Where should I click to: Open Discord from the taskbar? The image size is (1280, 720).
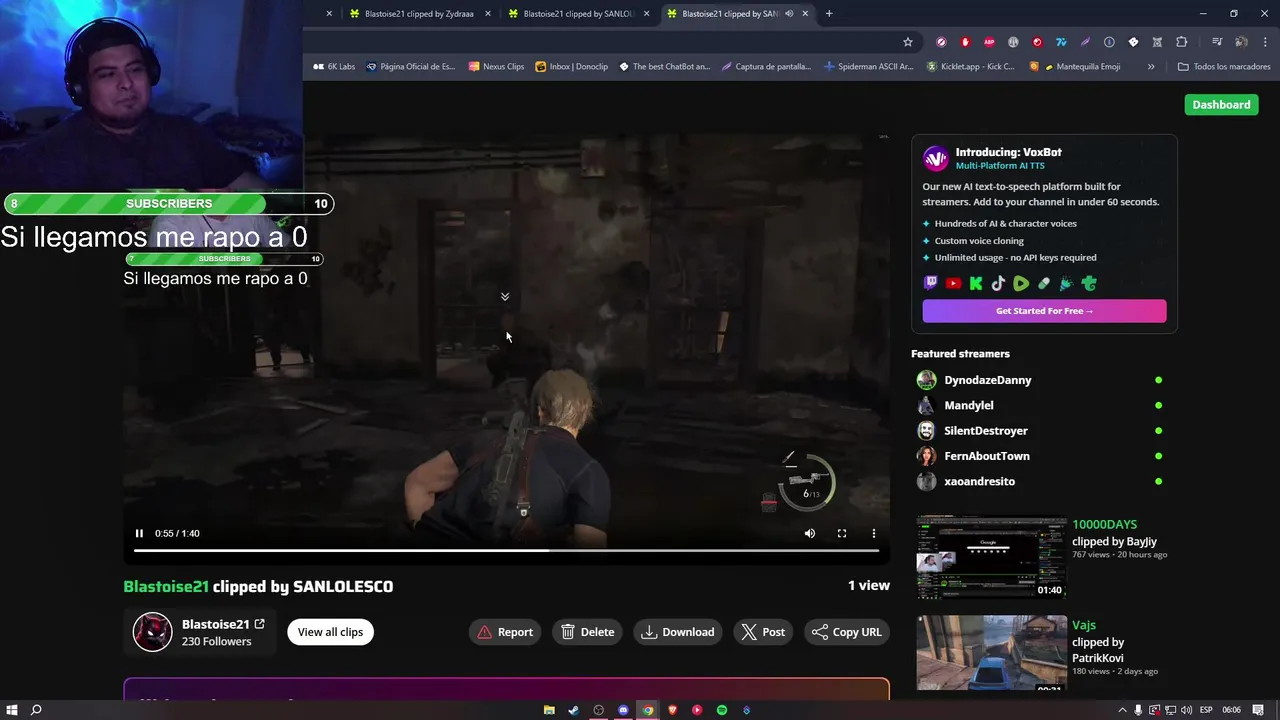point(623,710)
